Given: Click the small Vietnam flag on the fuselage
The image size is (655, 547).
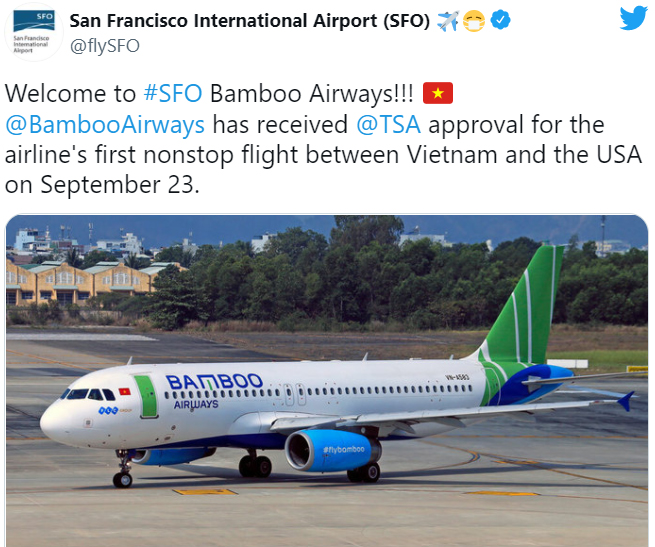Looking at the screenshot, I should [x=124, y=392].
